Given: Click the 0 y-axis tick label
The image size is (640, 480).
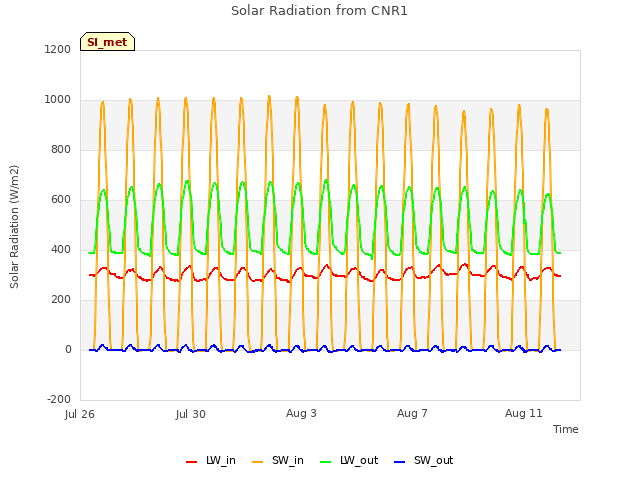Looking at the screenshot, I should [x=68, y=349].
